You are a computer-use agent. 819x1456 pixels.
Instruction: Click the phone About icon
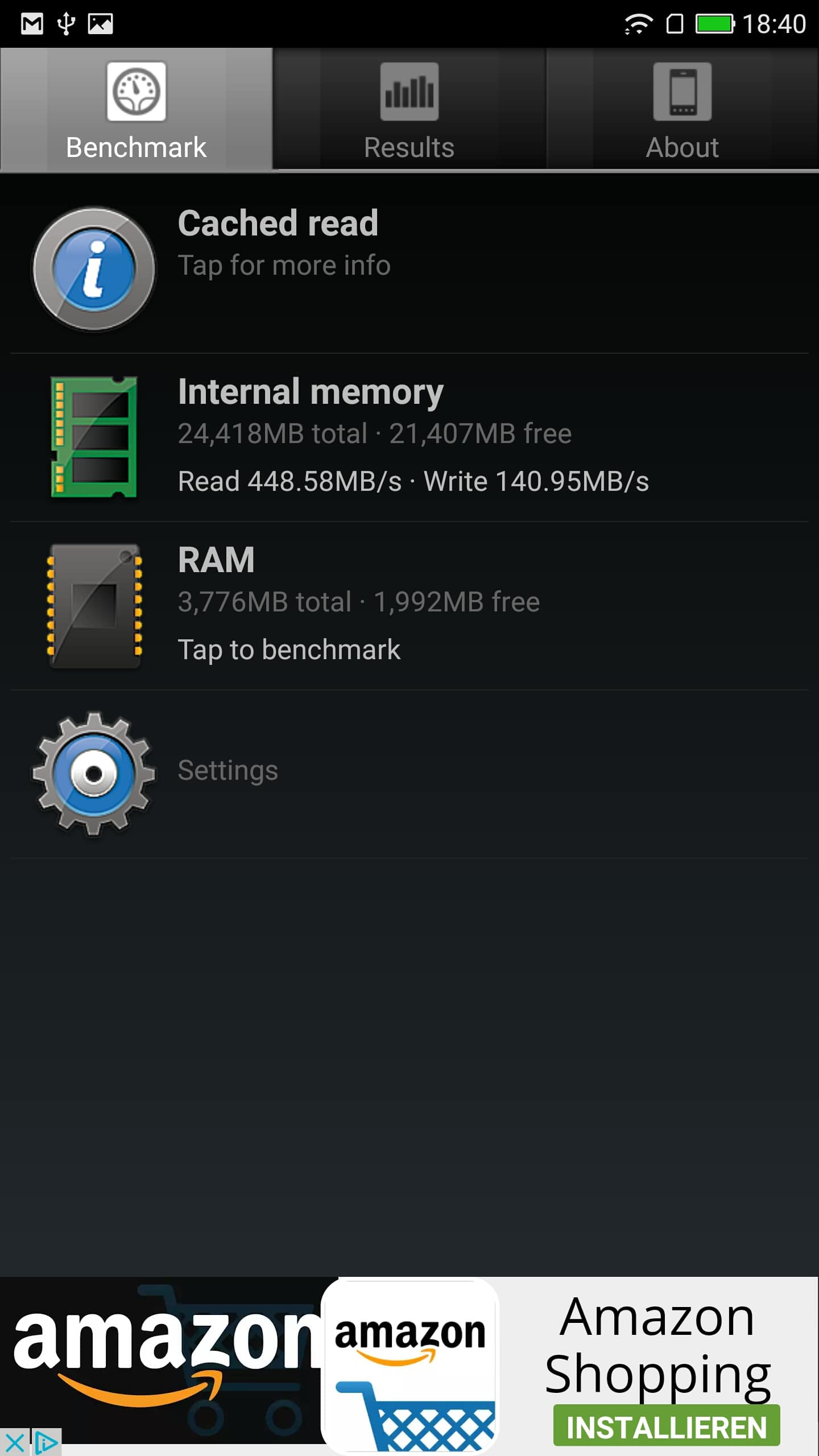(x=682, y=92)
